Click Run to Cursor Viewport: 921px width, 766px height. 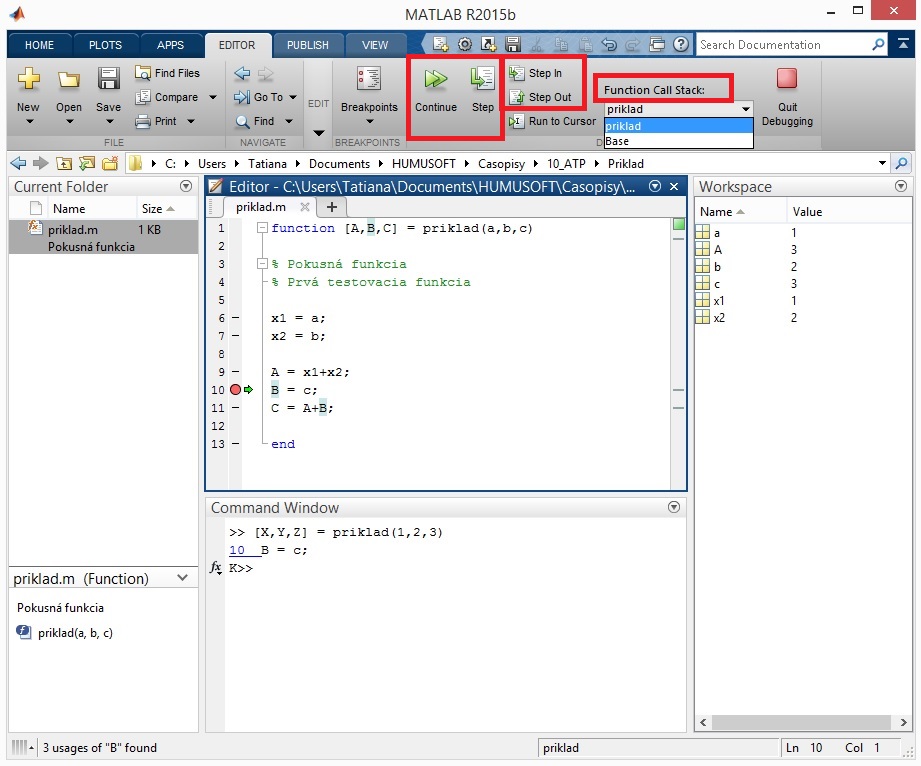553,121
